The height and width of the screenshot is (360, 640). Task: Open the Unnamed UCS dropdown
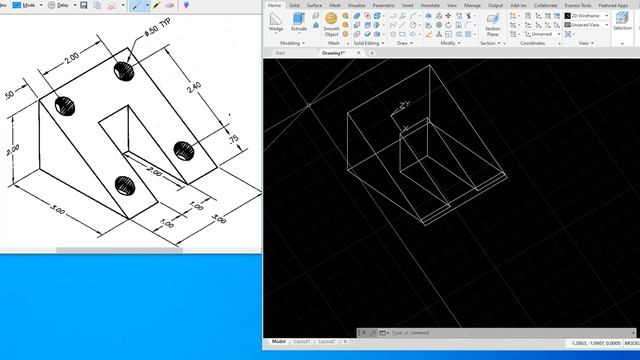[x=559, y=34]
